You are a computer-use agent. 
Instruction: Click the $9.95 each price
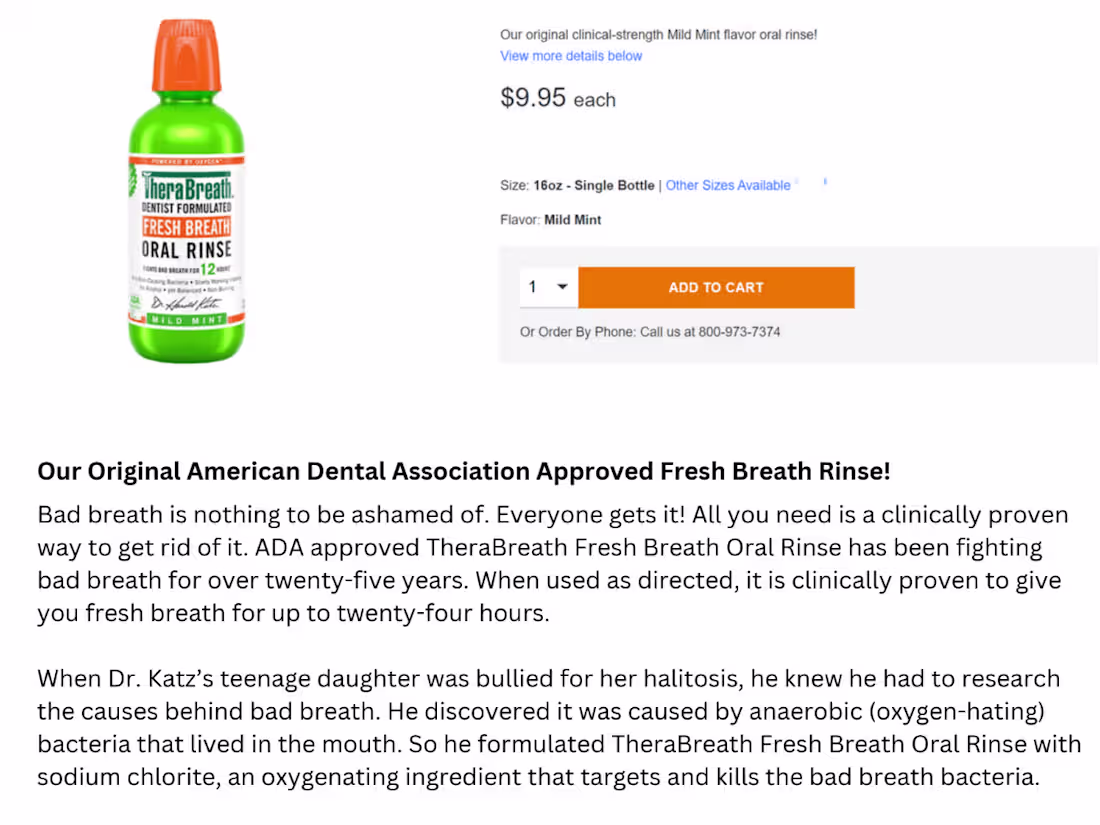click(557, 98)
